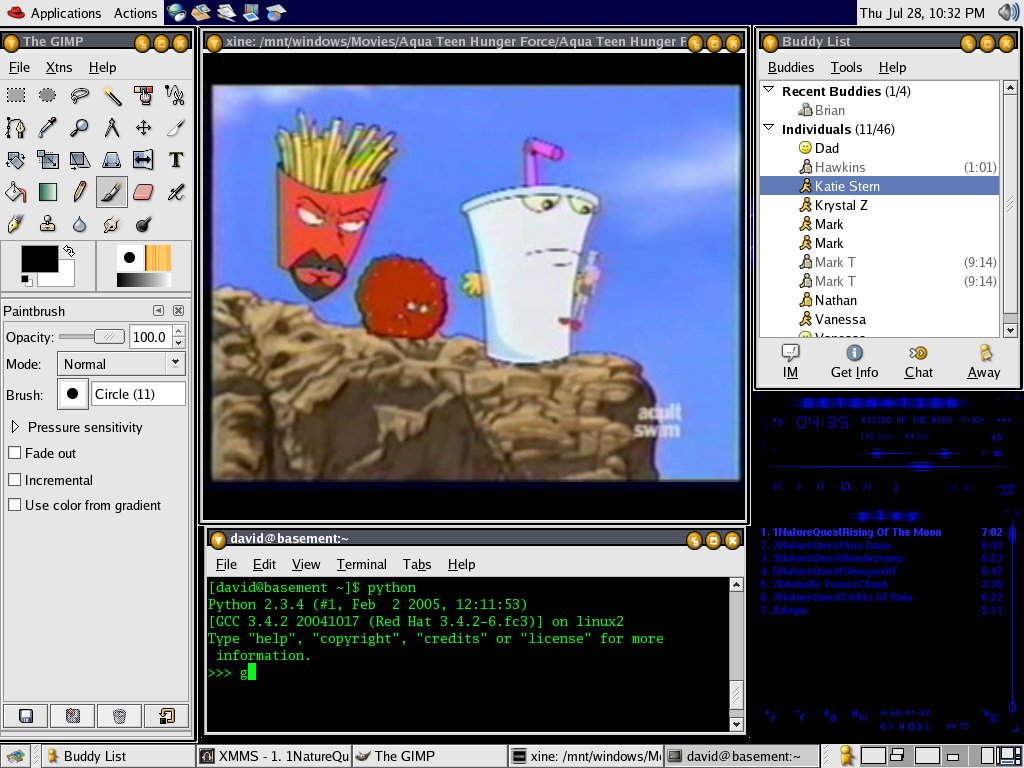Open the Xtns menu in GIMP

[59, 67]
